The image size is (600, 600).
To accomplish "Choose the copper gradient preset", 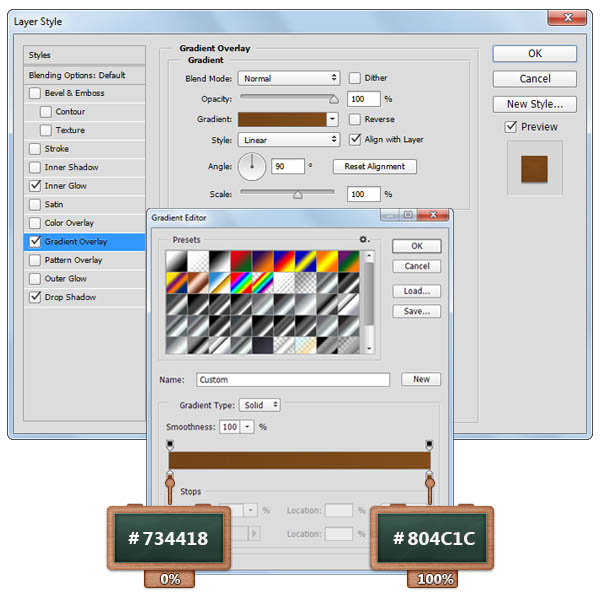I will point(198,283).
